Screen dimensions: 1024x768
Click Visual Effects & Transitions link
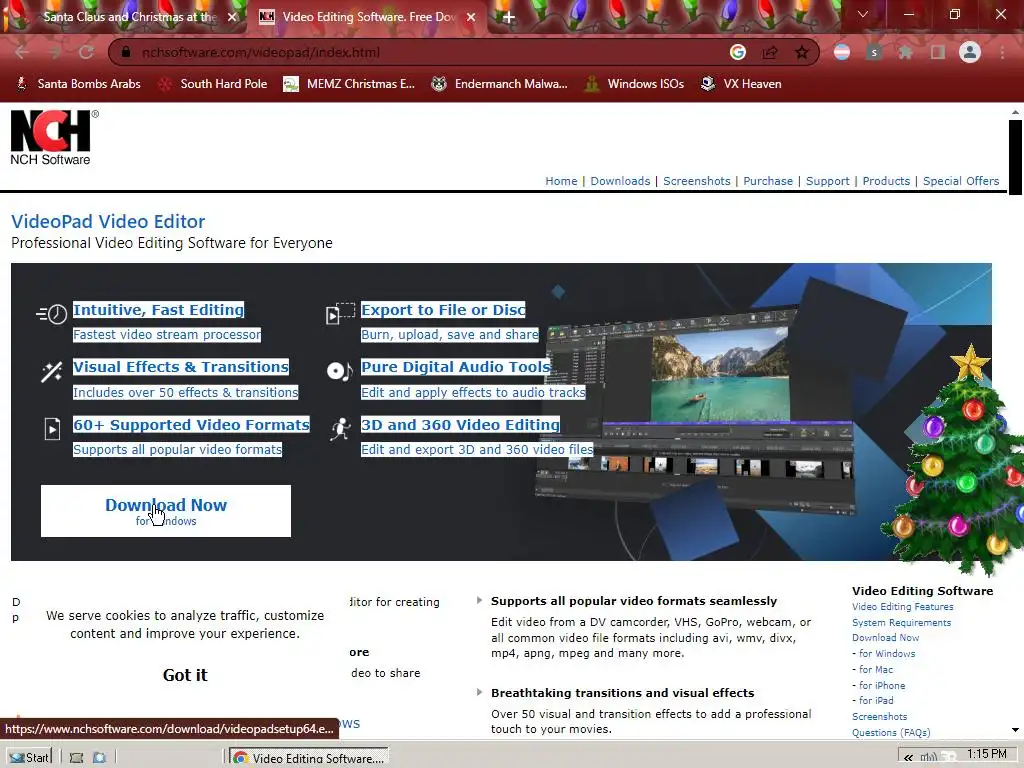pyautogui.click(x=181, y=367)
